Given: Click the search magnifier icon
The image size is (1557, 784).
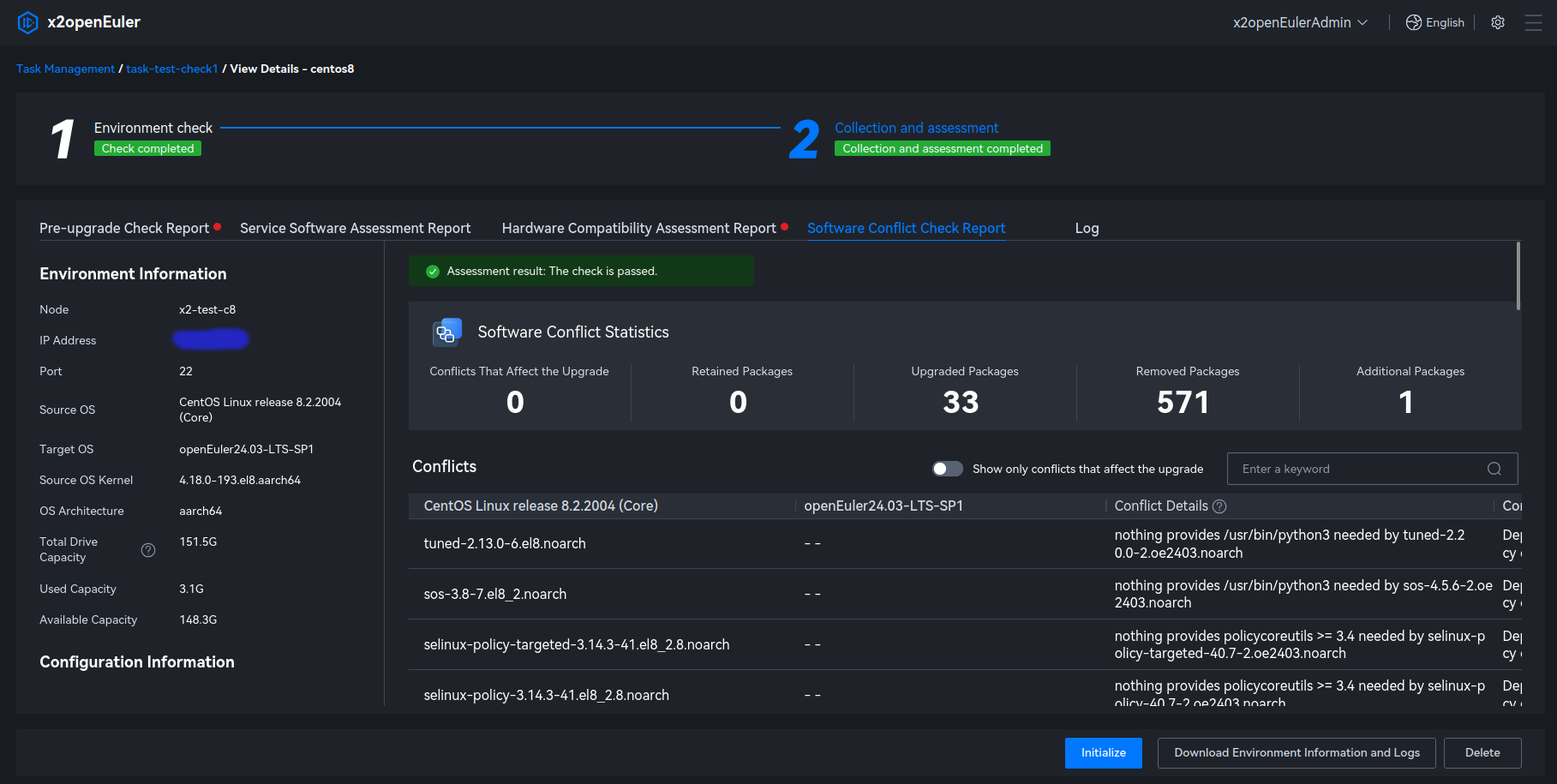Looking at the screenshot, I should pyautogui.click(x=1494, y=469).
